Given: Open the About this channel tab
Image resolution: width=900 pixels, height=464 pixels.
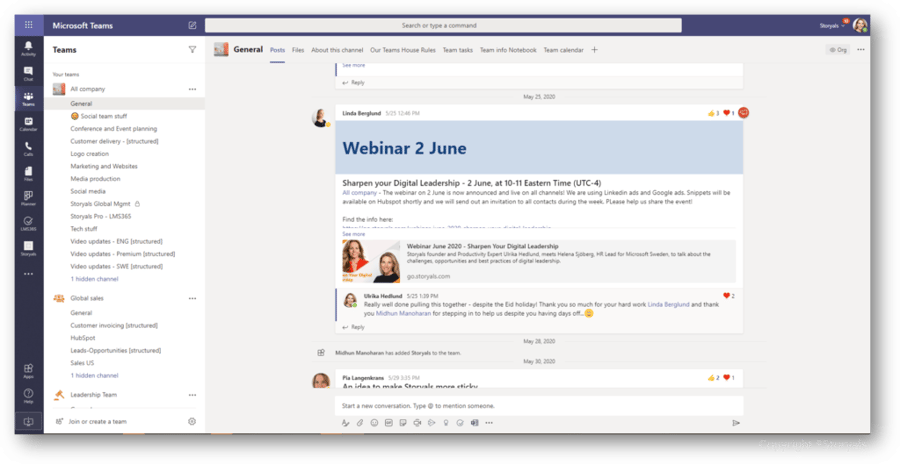Looking at the screenshot, I should 337,50.
